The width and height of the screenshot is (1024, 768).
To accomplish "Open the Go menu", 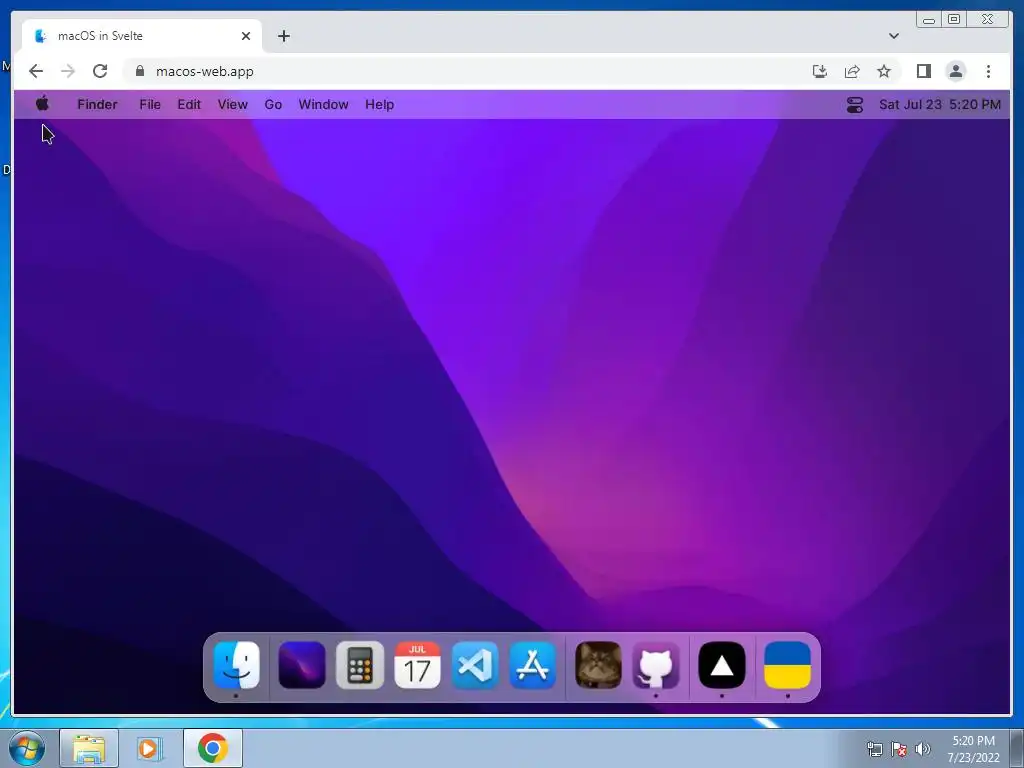I will (273, 104).
